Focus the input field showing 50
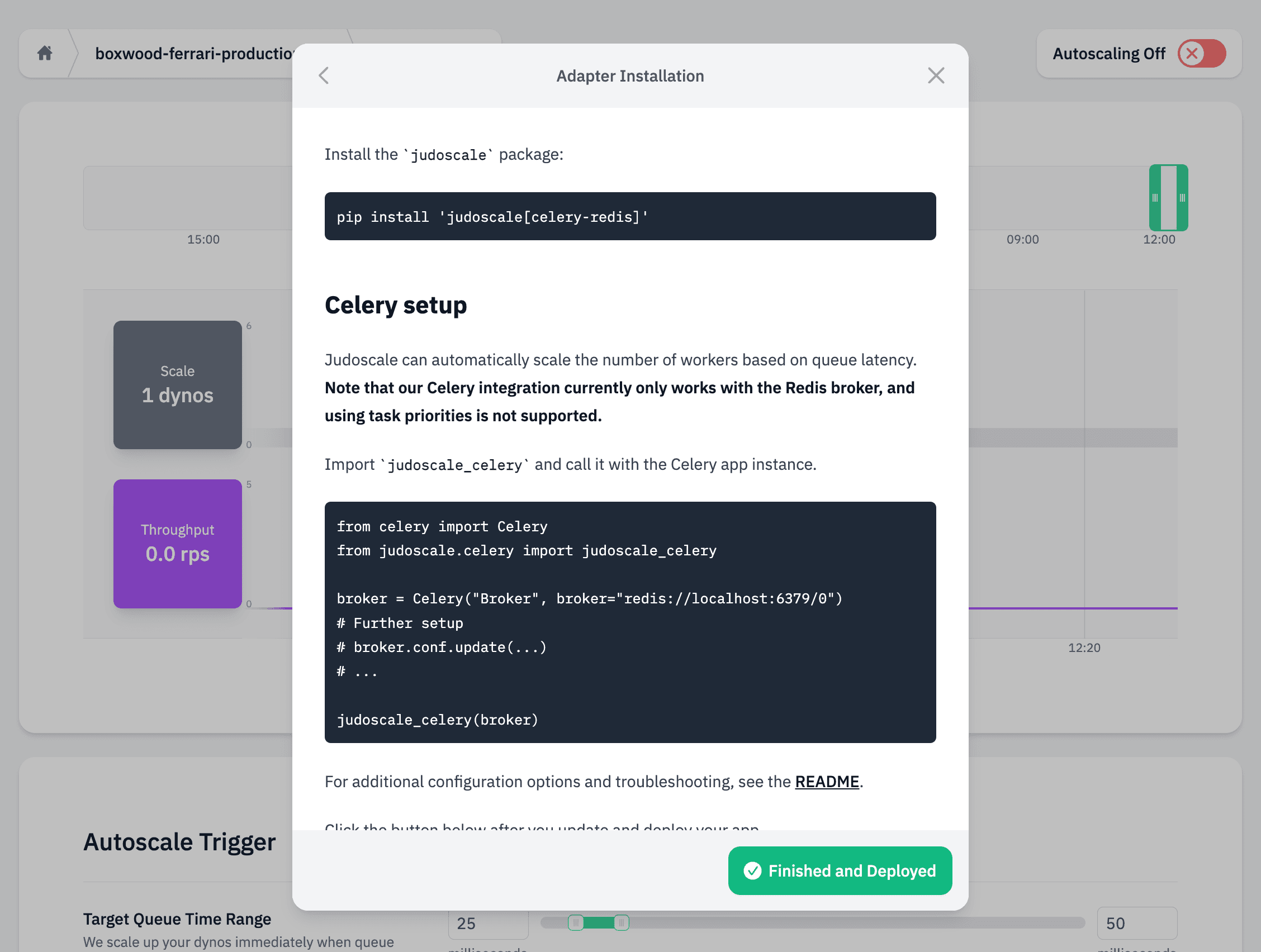 (x=1137, y=923)
